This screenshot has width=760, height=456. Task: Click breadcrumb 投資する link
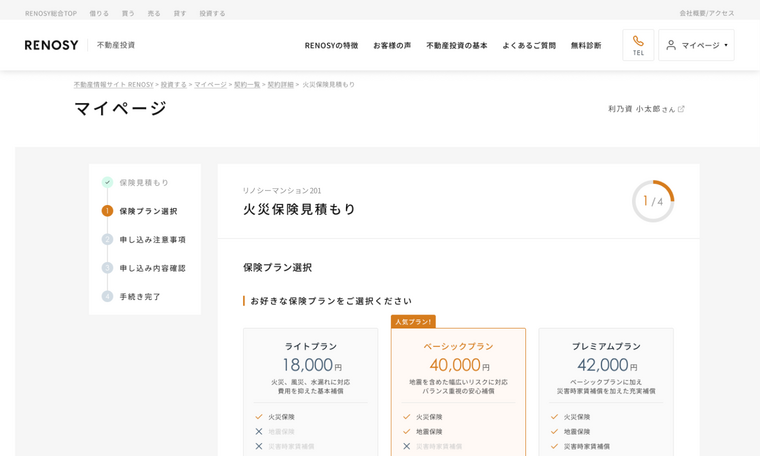point(174,85)
